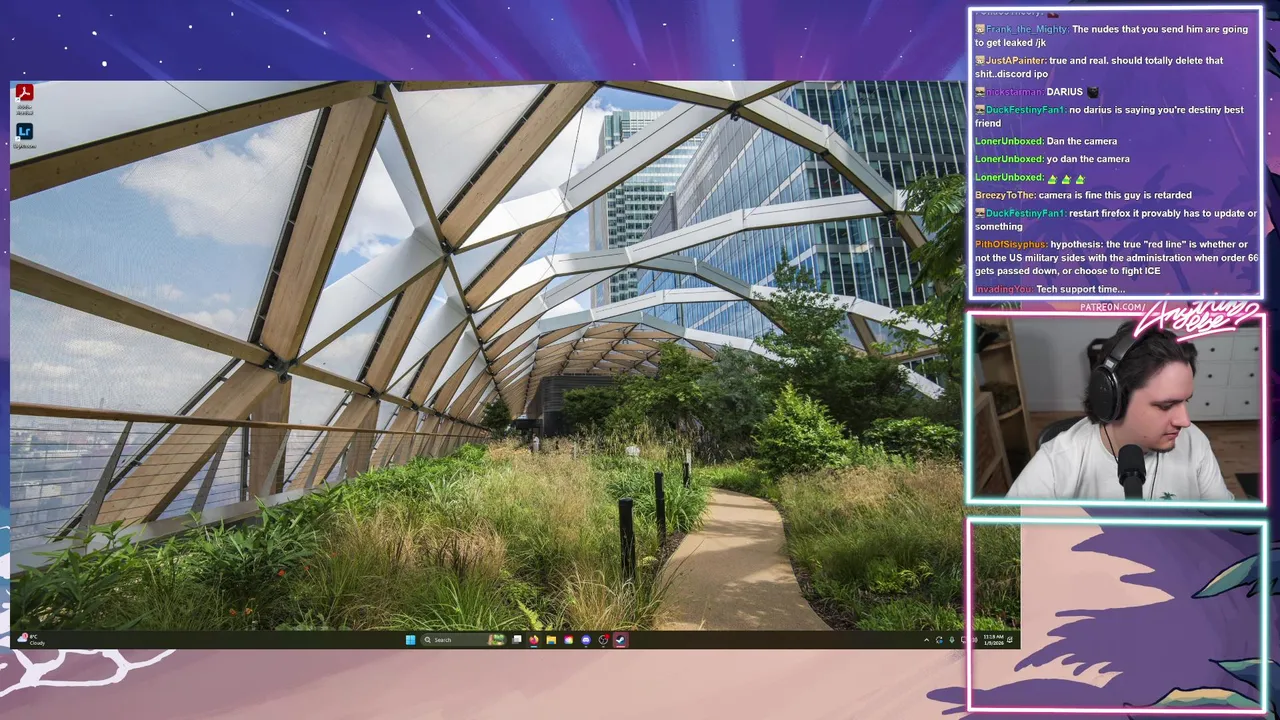This screenshot has height=720, width=1280.
Task: Click the 'DARIUS' chat message
Action: 1064,92
